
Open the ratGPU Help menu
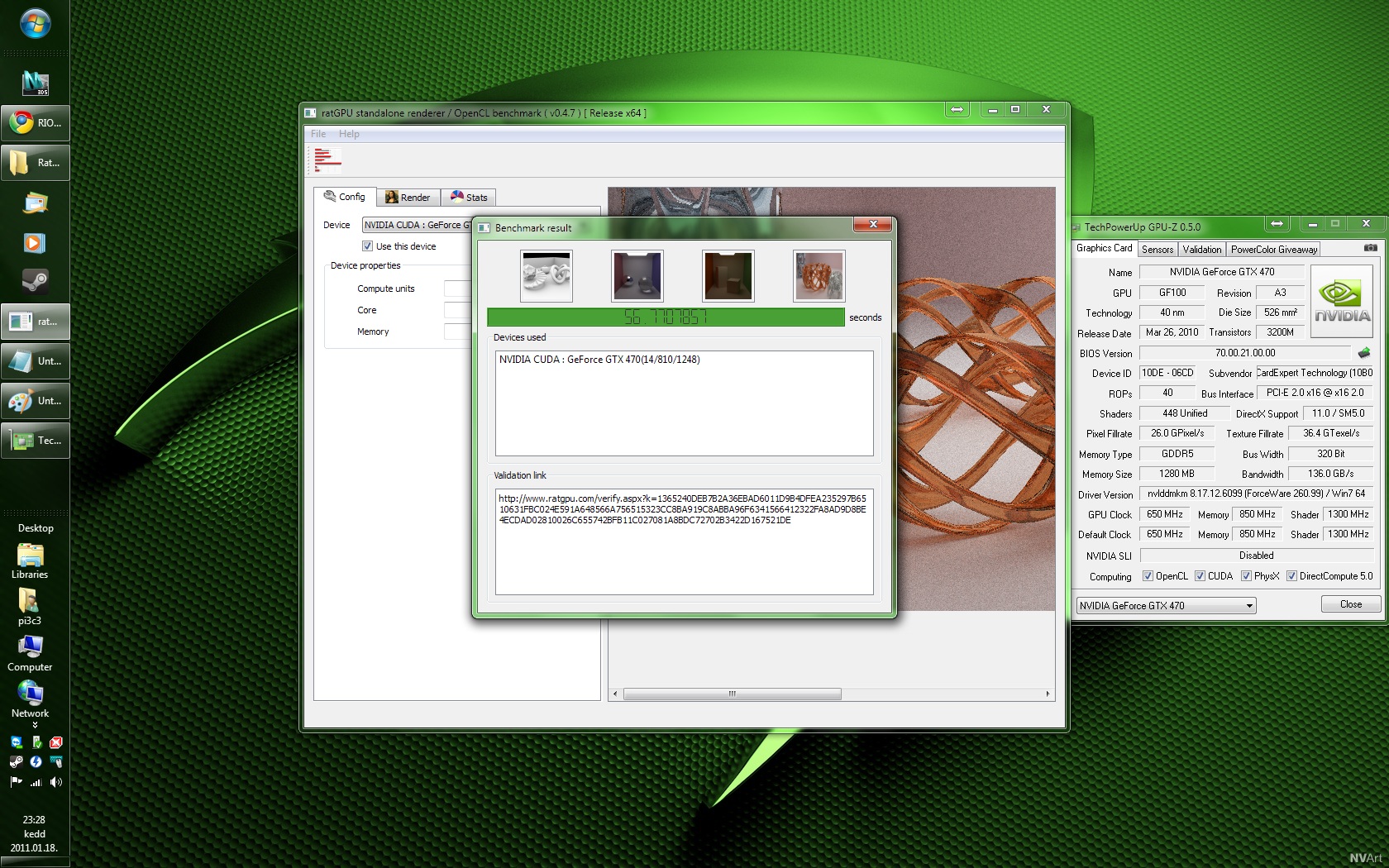coord(349,134)
